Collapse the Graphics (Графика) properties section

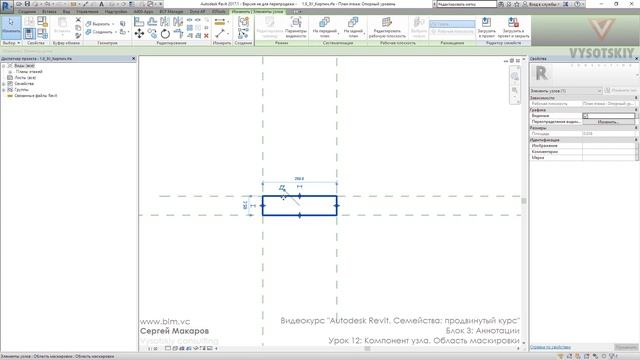click(636, 110)
